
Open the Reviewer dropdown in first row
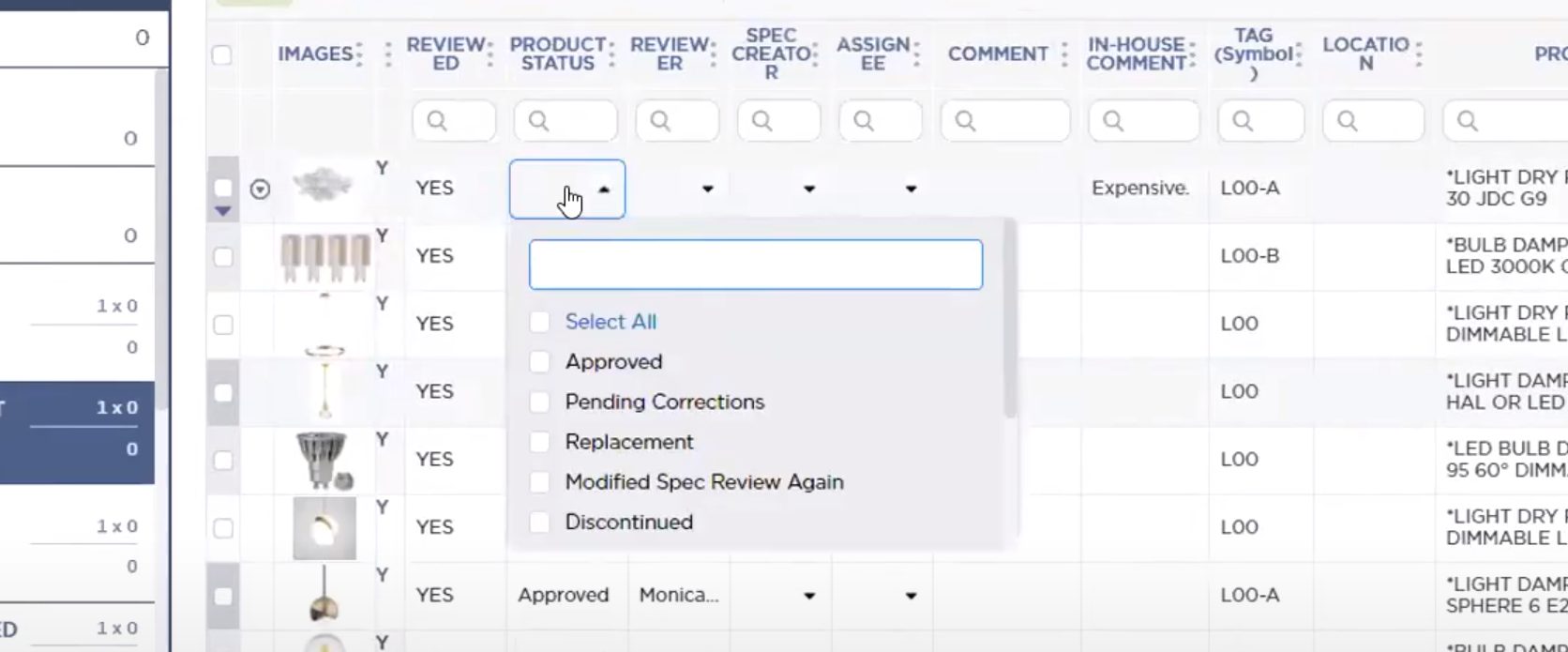pyautogui.click(x=707, y=190)
